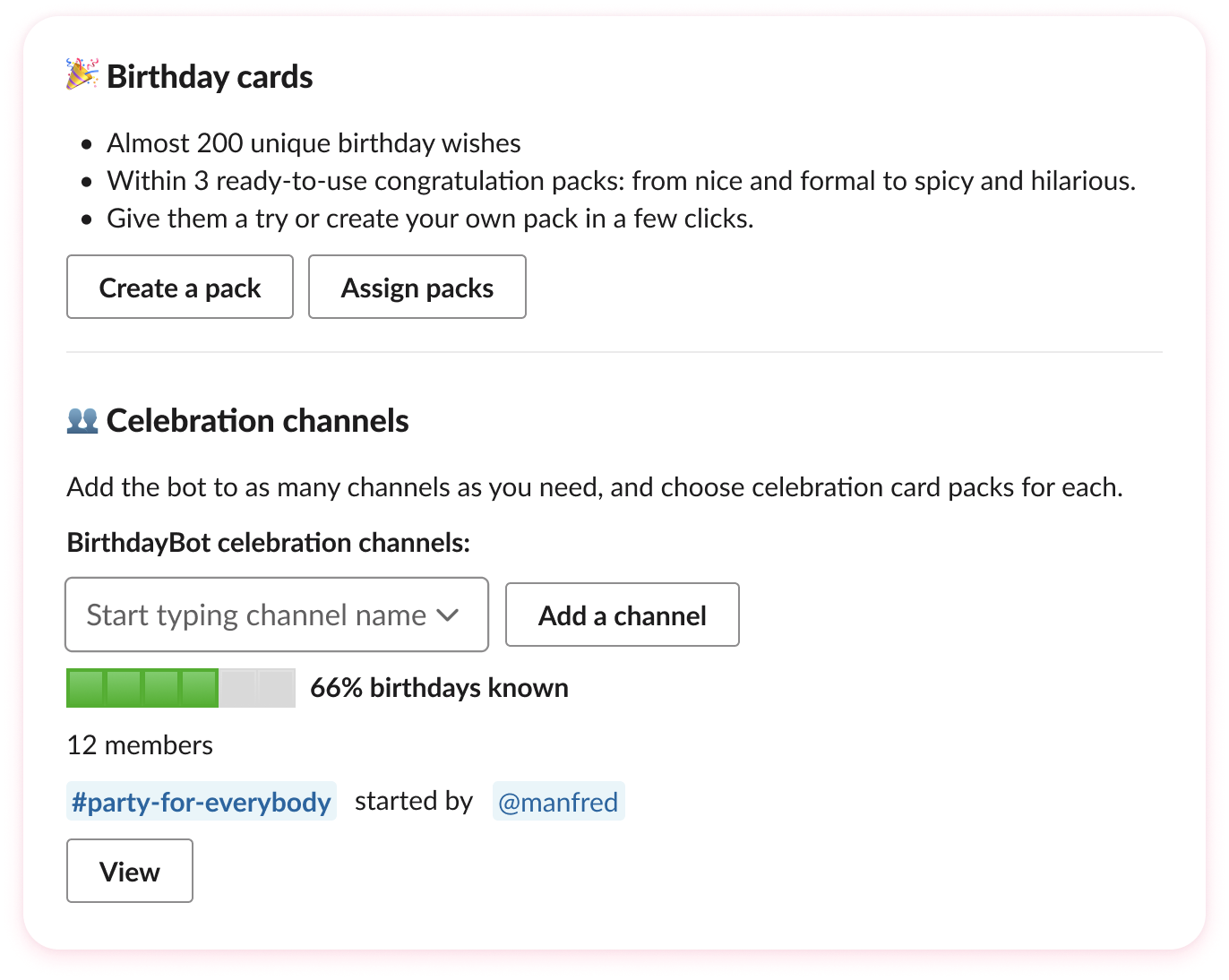Click the Create a pack button

tap(179, 287)
